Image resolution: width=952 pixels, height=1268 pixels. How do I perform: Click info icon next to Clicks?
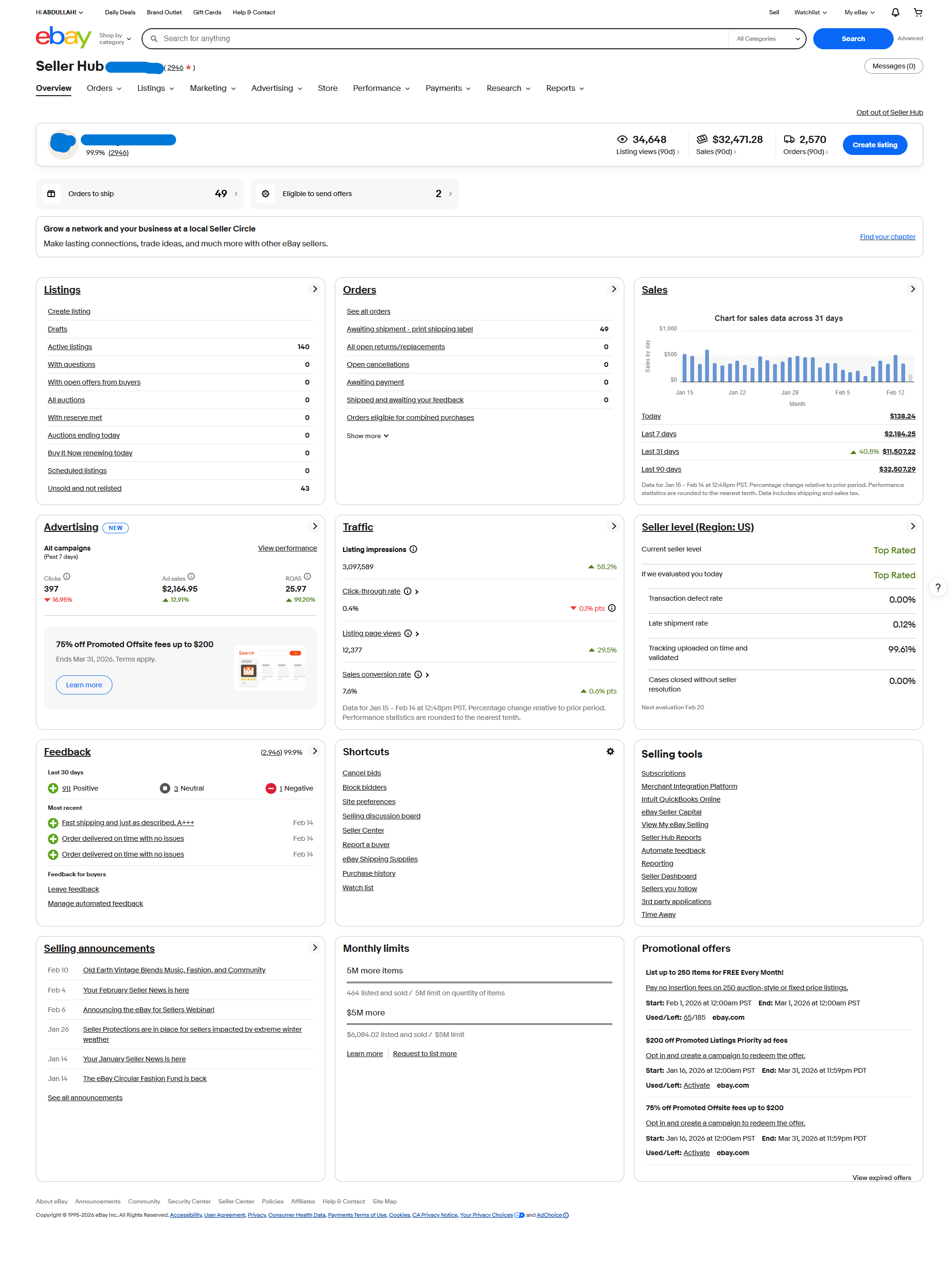coord(66,577)
